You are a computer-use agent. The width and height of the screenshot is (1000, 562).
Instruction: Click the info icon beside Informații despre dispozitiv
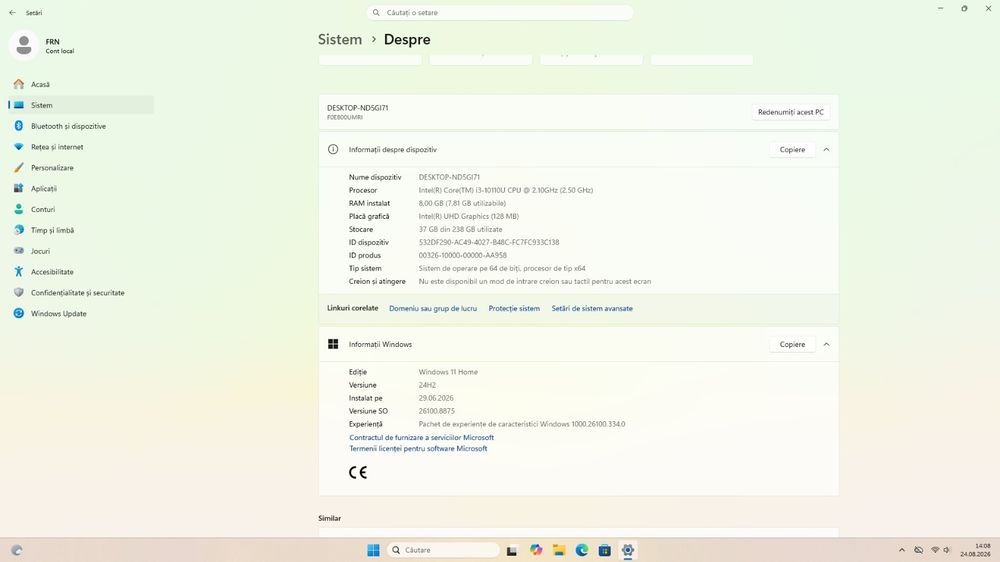333,149
